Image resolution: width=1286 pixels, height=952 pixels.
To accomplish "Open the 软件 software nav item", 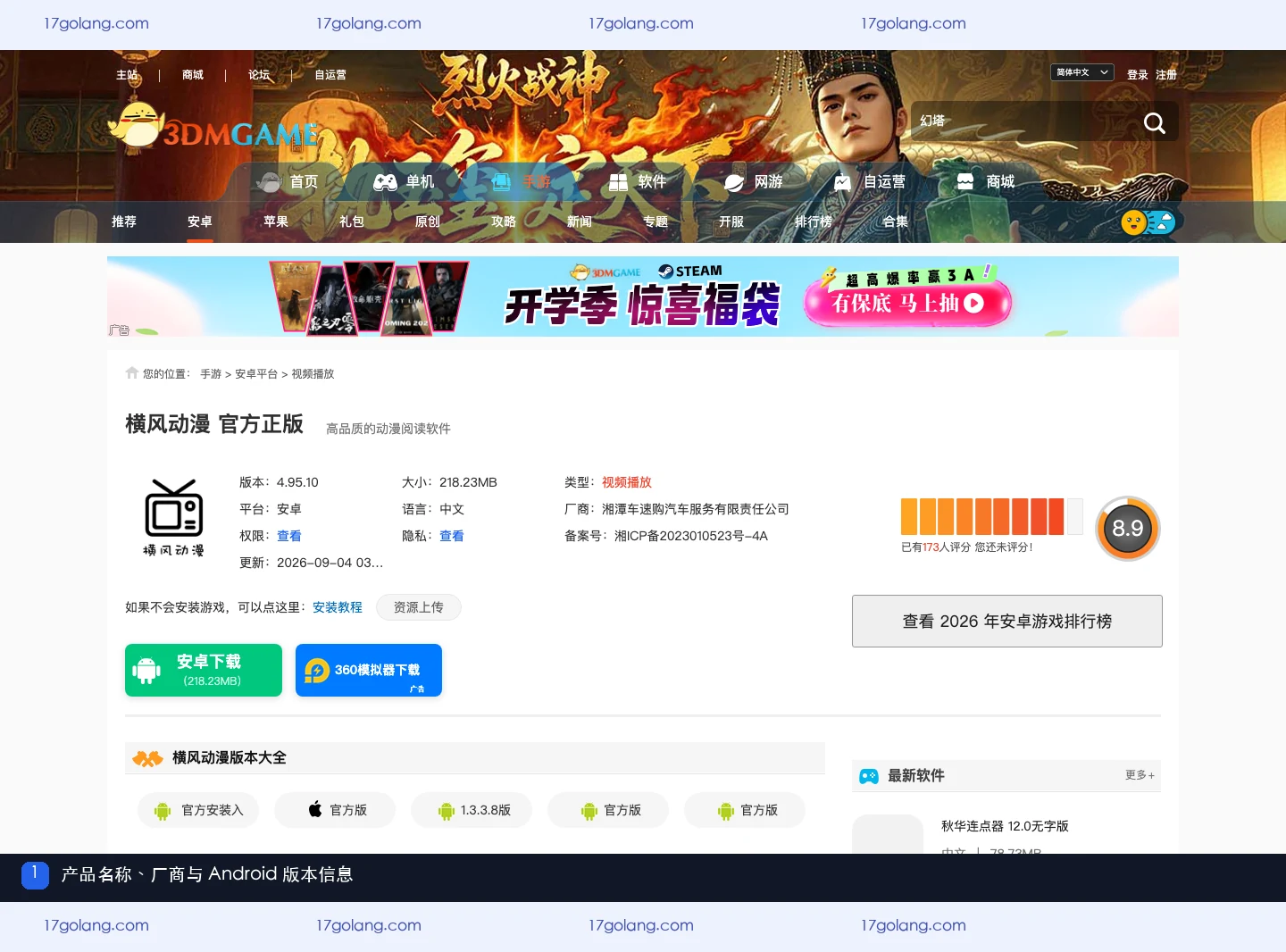I will click(638, 182).
